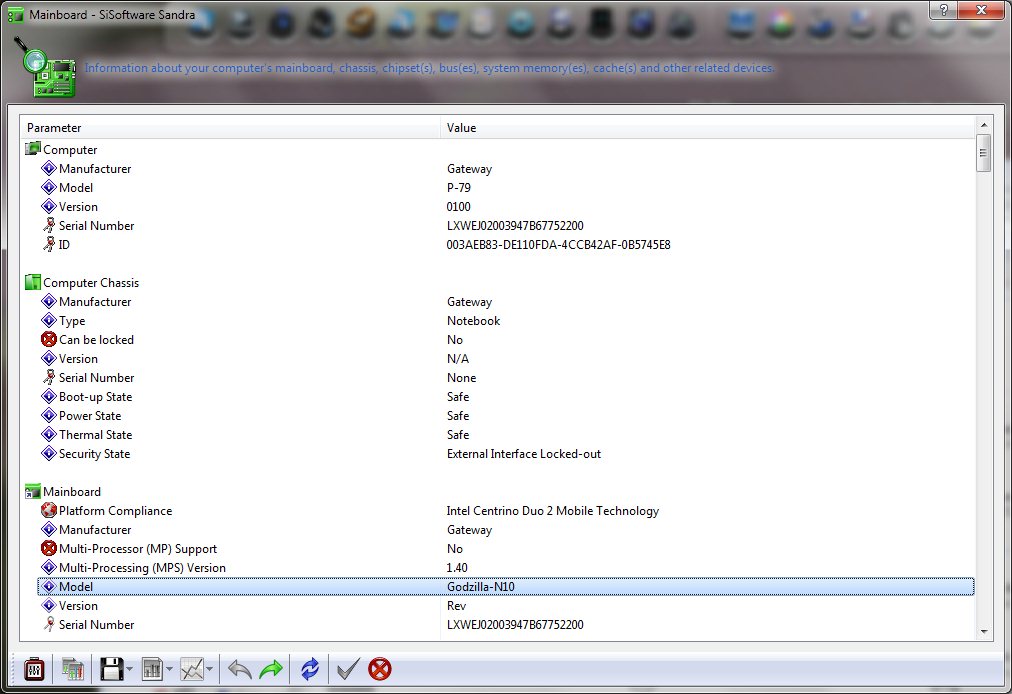This screenshot has height=694, width=1012.
Task: Click the Multi-Processing (MPS) Version row label
Action: [142, 567]
